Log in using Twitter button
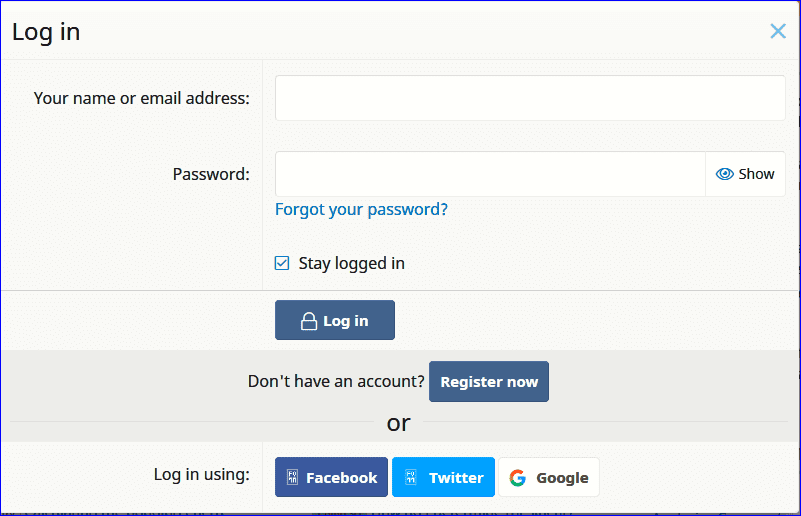 coord(443,477)
